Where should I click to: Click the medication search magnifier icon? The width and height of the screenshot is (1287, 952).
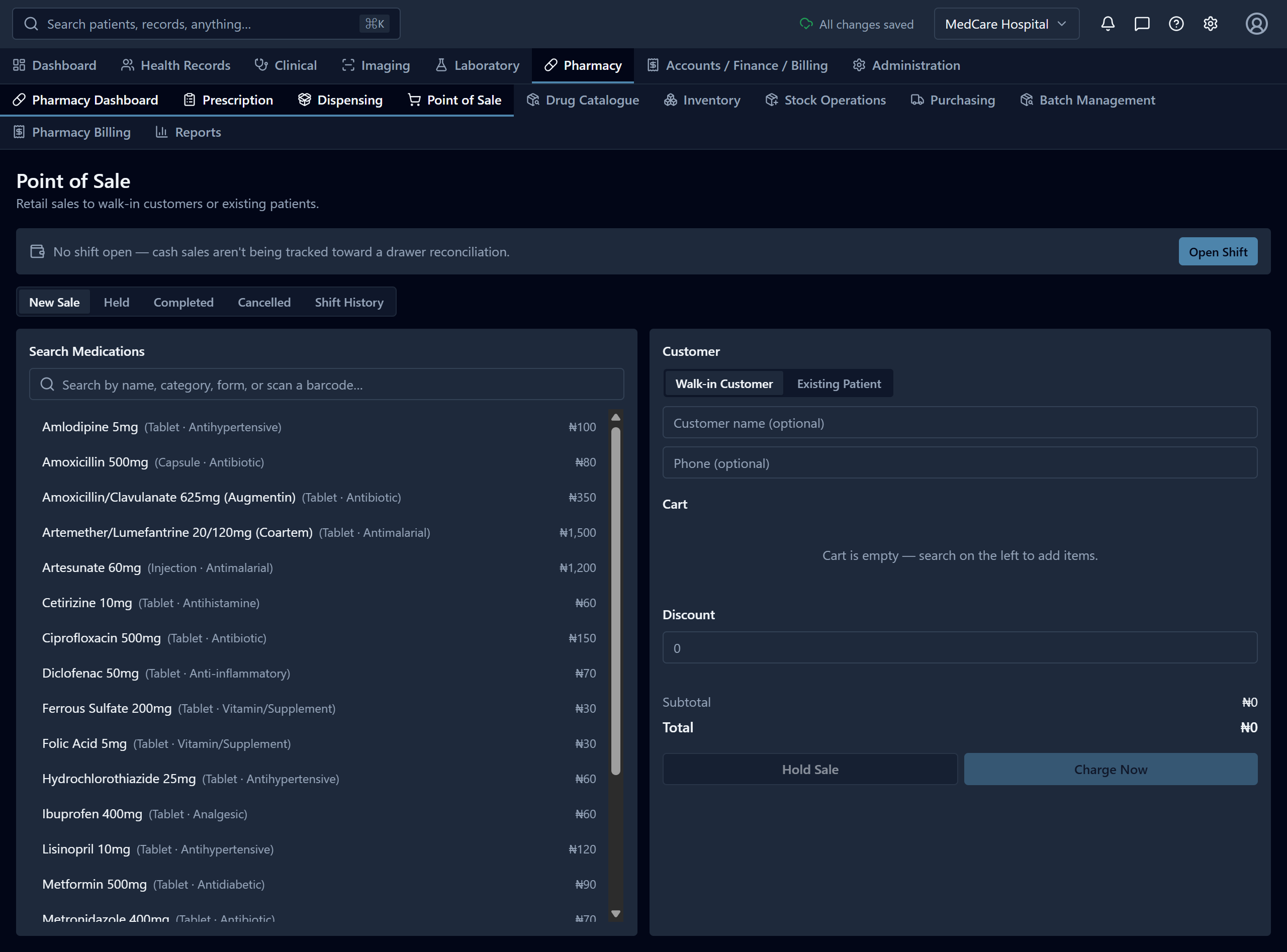(47, 385)
